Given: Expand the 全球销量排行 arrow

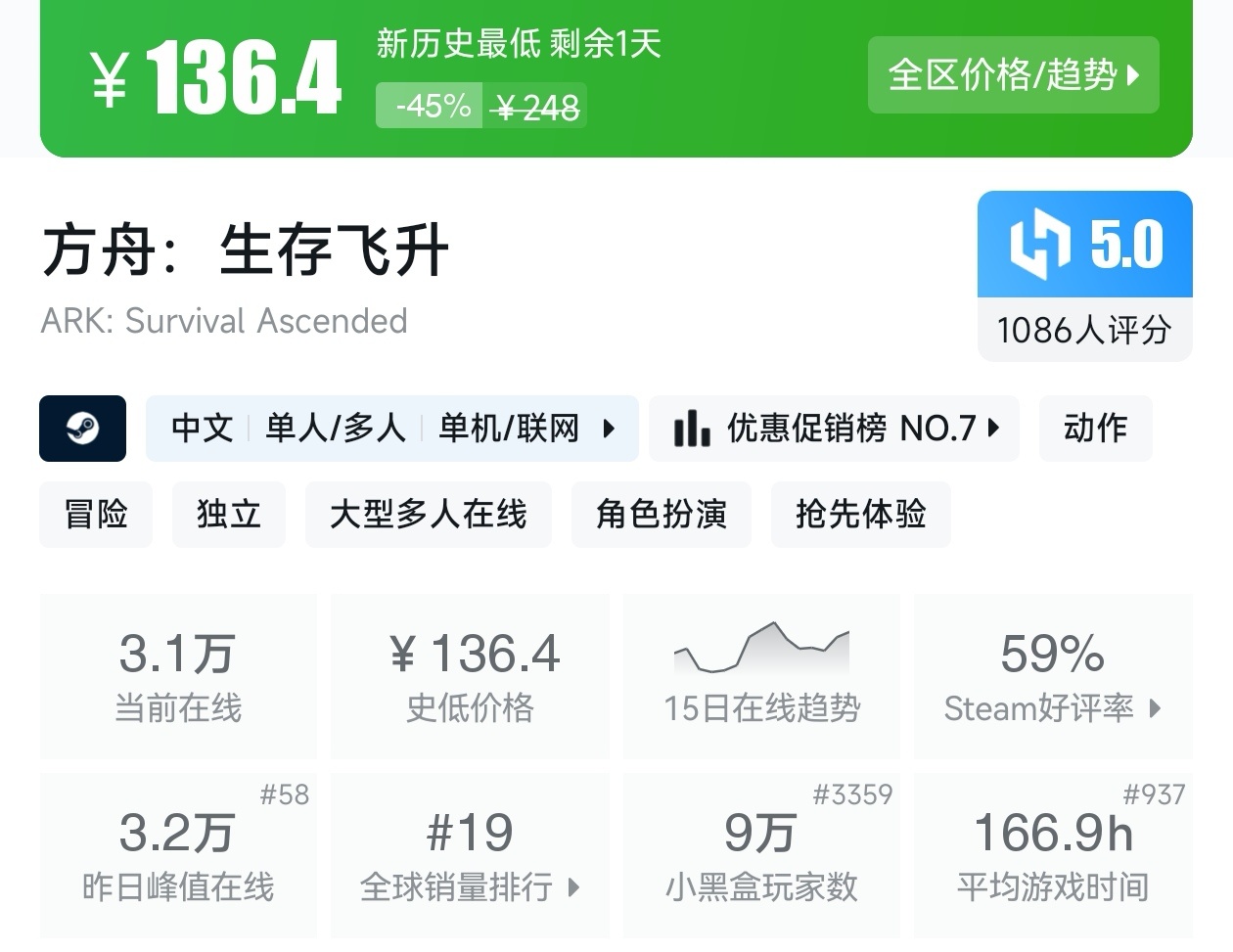Looking at the screenshot, I should click(x=573, y=887).
